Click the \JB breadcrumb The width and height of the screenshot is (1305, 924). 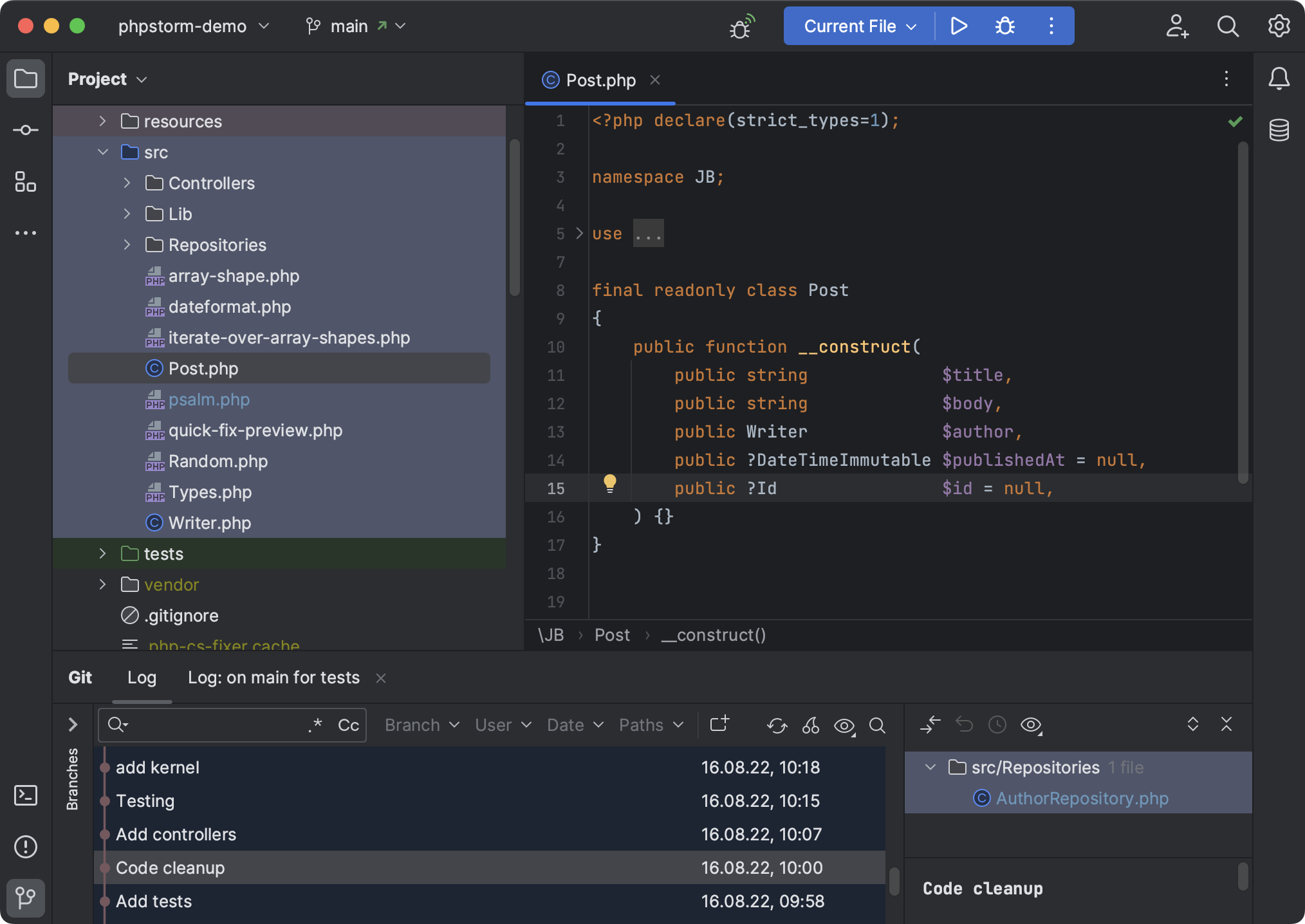551,635
